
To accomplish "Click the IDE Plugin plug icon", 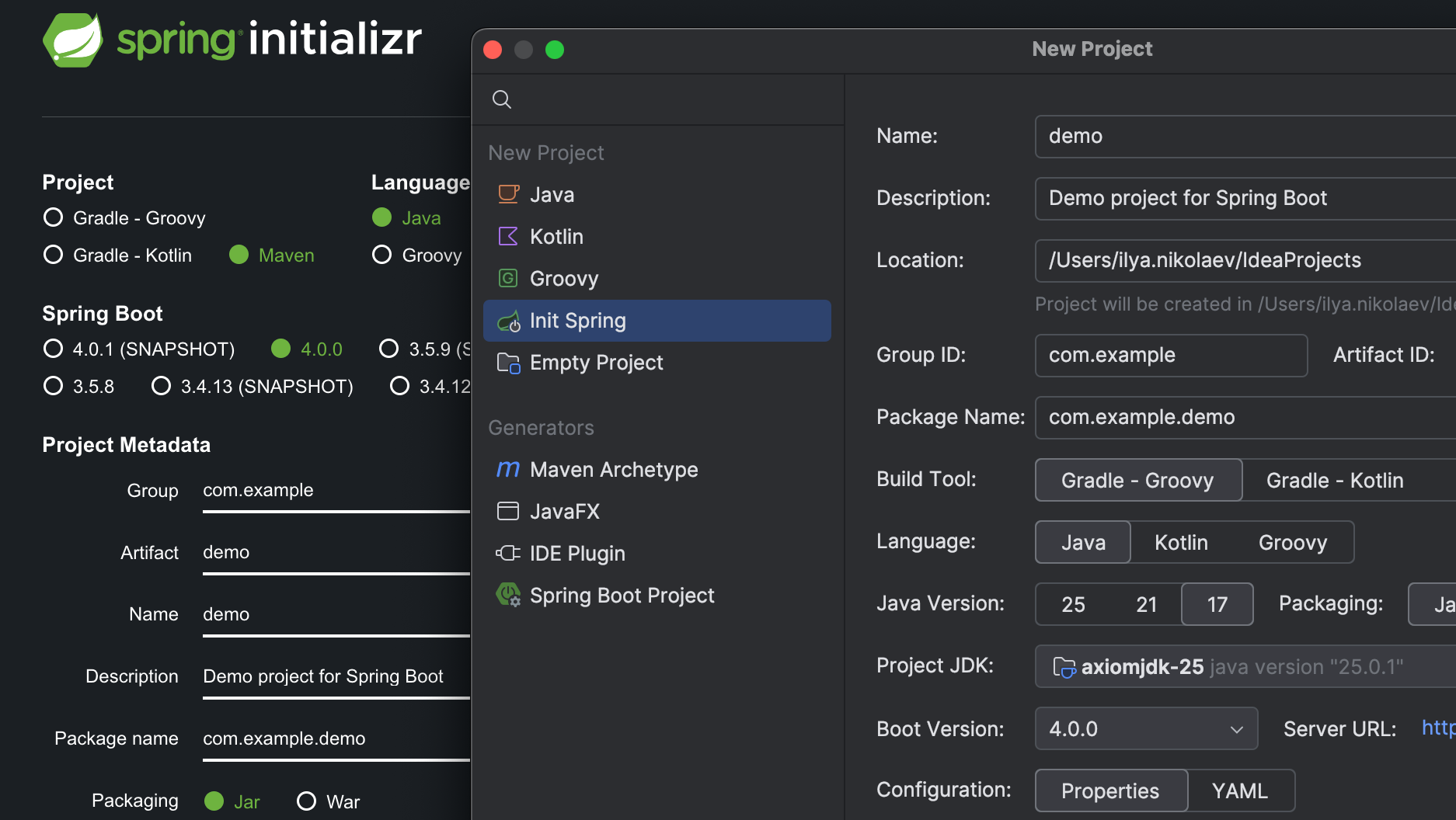I will tap(508, 553).
